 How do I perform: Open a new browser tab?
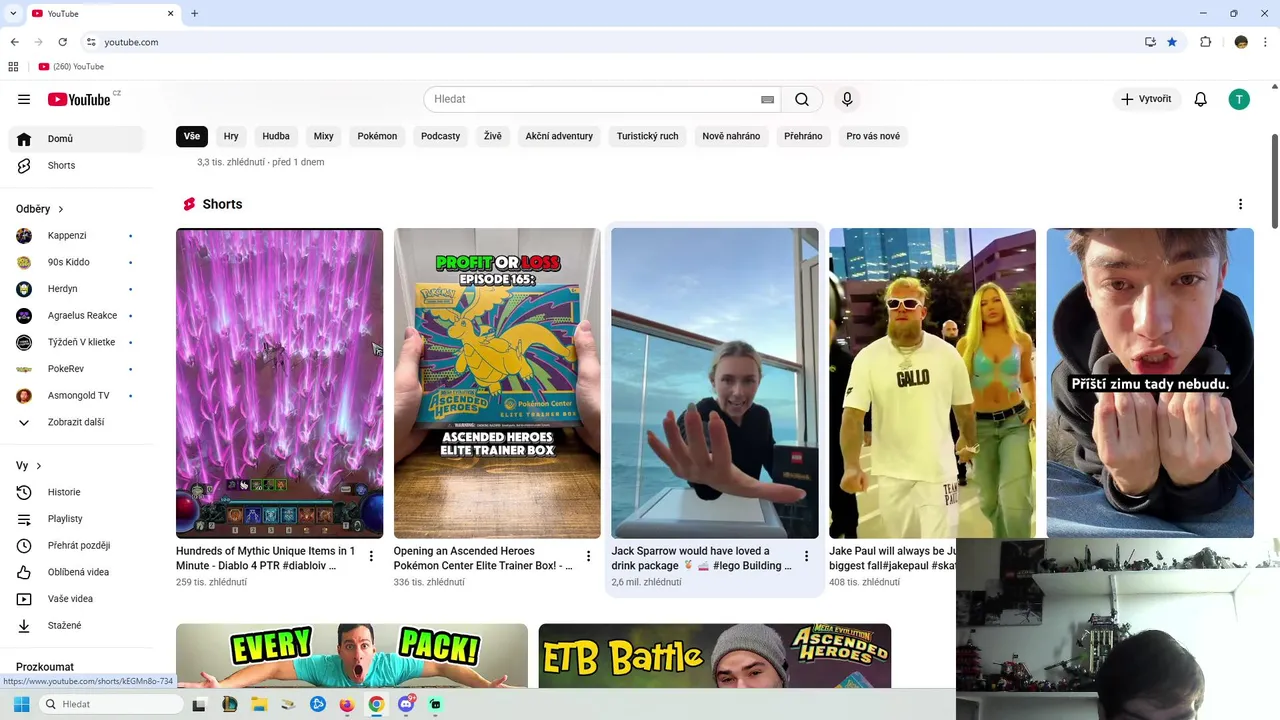tap(194, 14)
